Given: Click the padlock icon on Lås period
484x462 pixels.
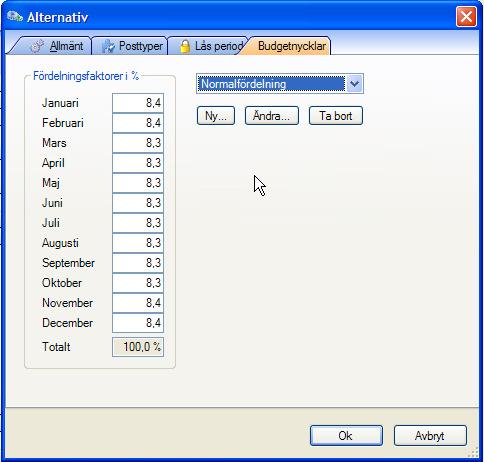Looking at the screenshot, I should (185, 46).
